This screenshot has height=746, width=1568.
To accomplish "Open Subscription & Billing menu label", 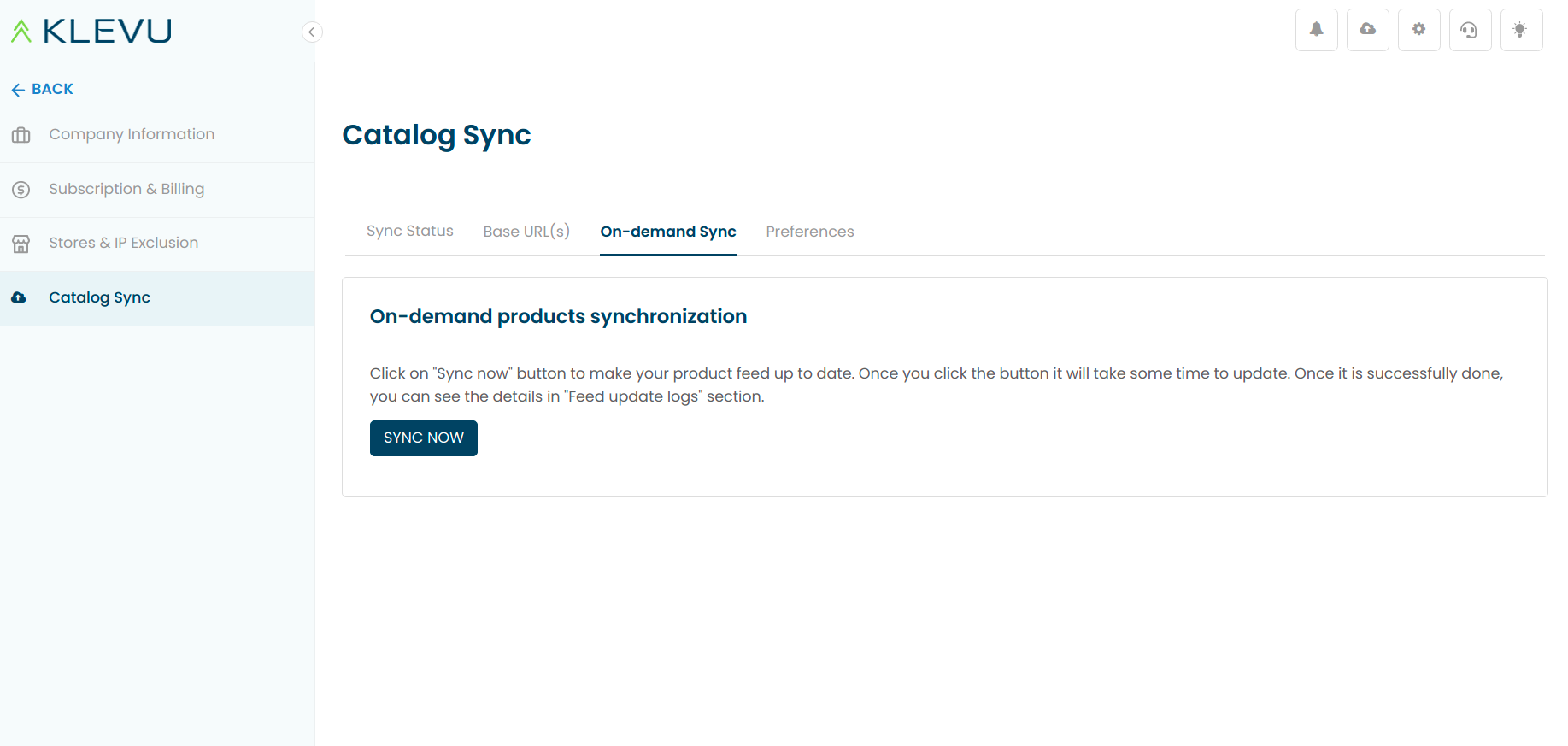I will pyautogui.click(x=126, y=189).
